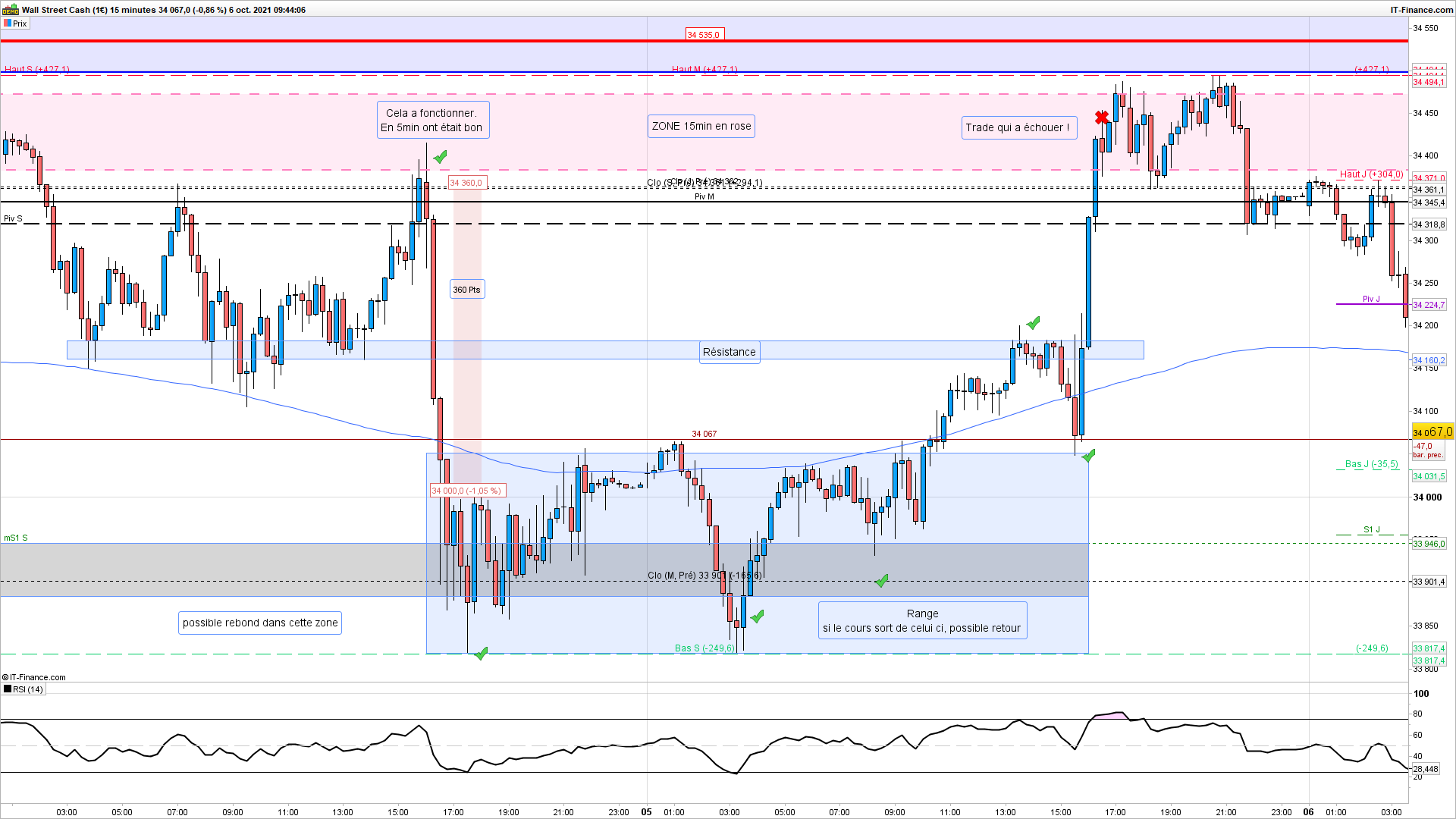The width and height of the screenshot is (1456, 819).
Task: Click the IT-Finance.com link top right
Action: coord(1421,10)
